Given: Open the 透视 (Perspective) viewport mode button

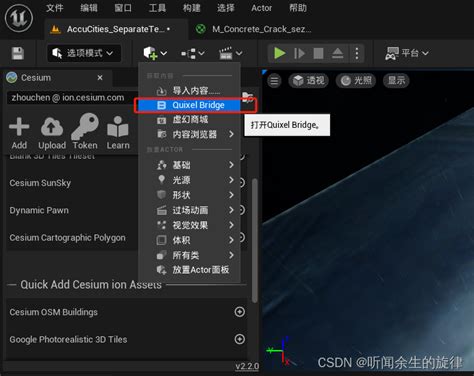Looking at the screenshot, I should [308, 81].
